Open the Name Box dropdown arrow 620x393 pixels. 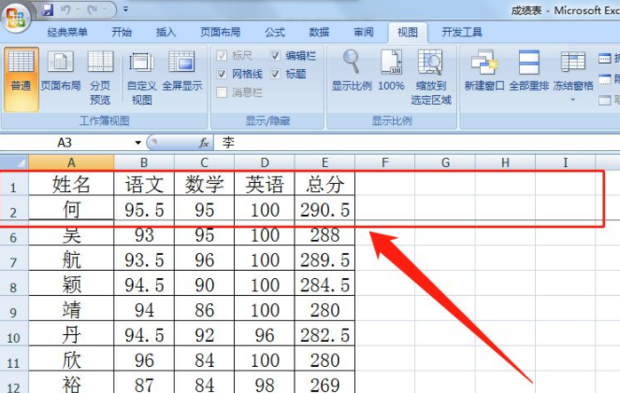138,143
